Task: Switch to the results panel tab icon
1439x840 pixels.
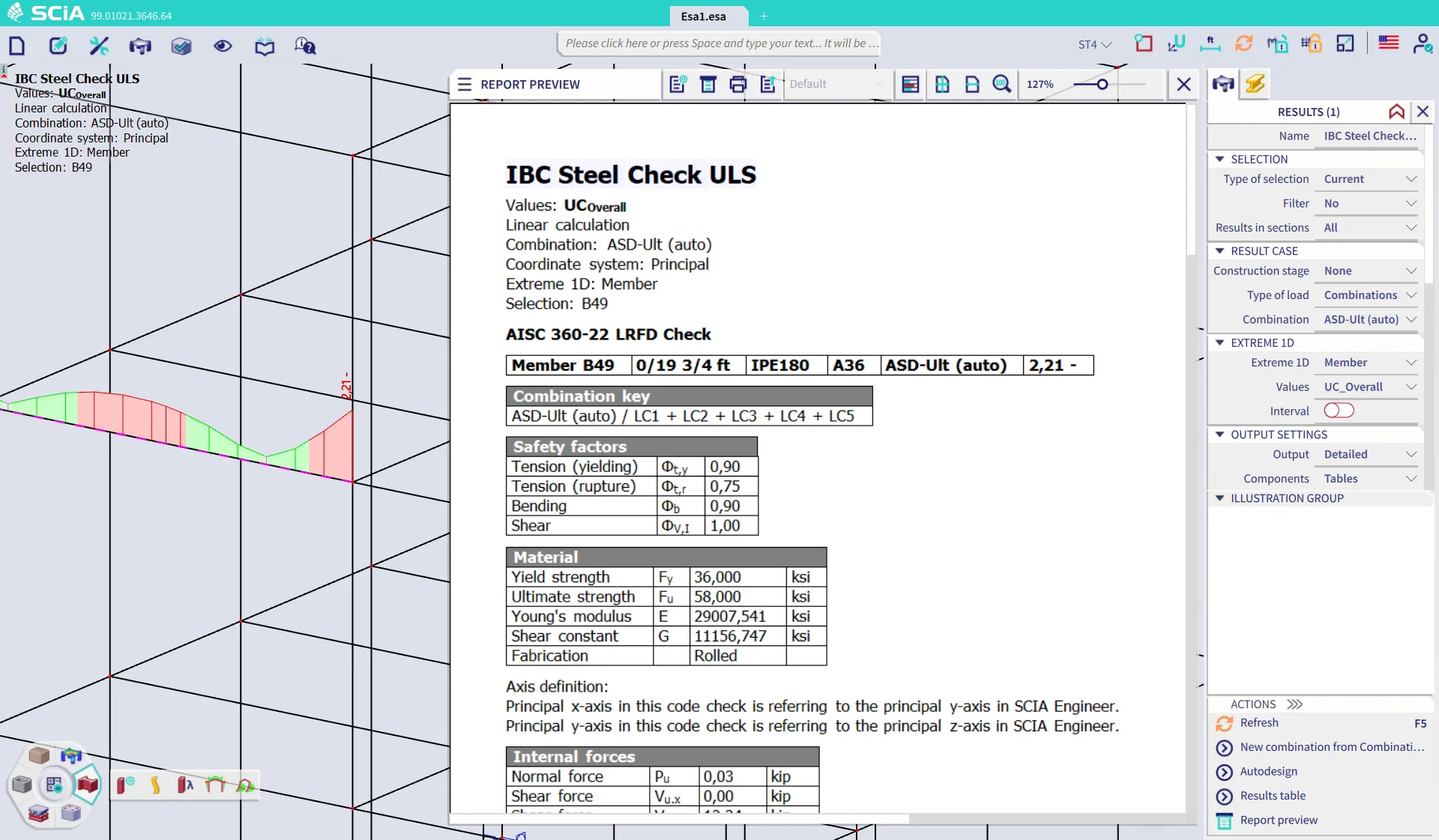Action: tap(1223, 83)
